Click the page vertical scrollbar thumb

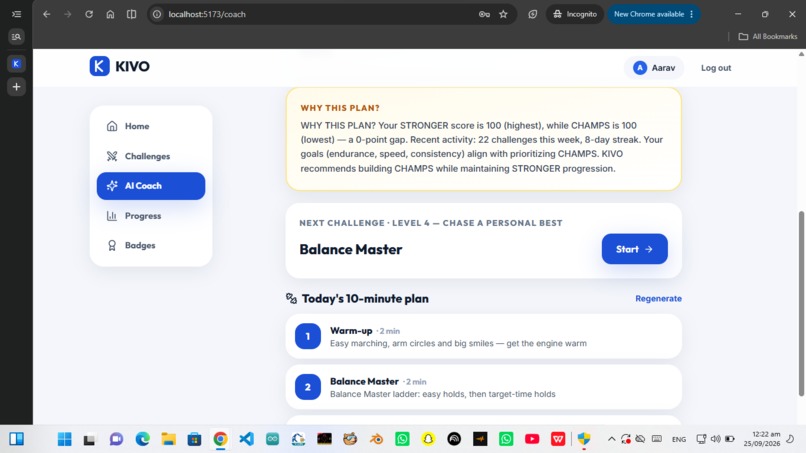tap(801, 303)
